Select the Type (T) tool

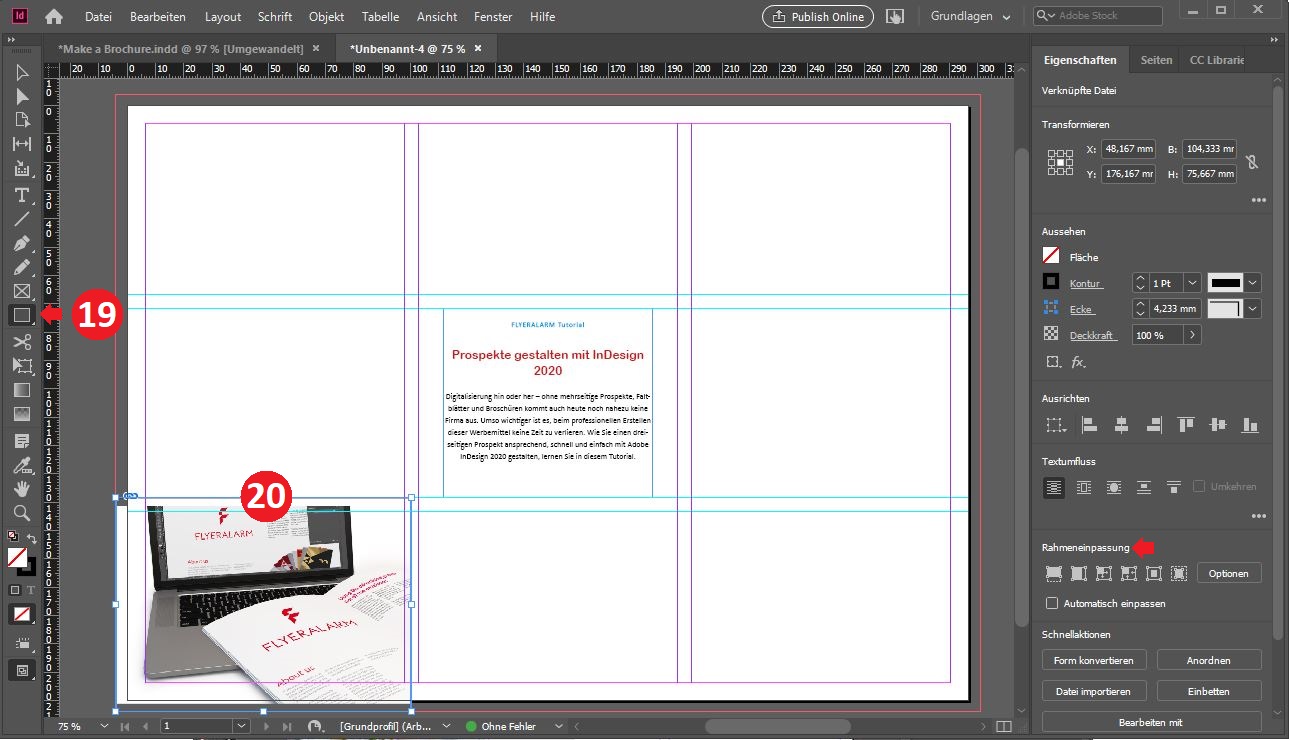[x=21, y=195]
